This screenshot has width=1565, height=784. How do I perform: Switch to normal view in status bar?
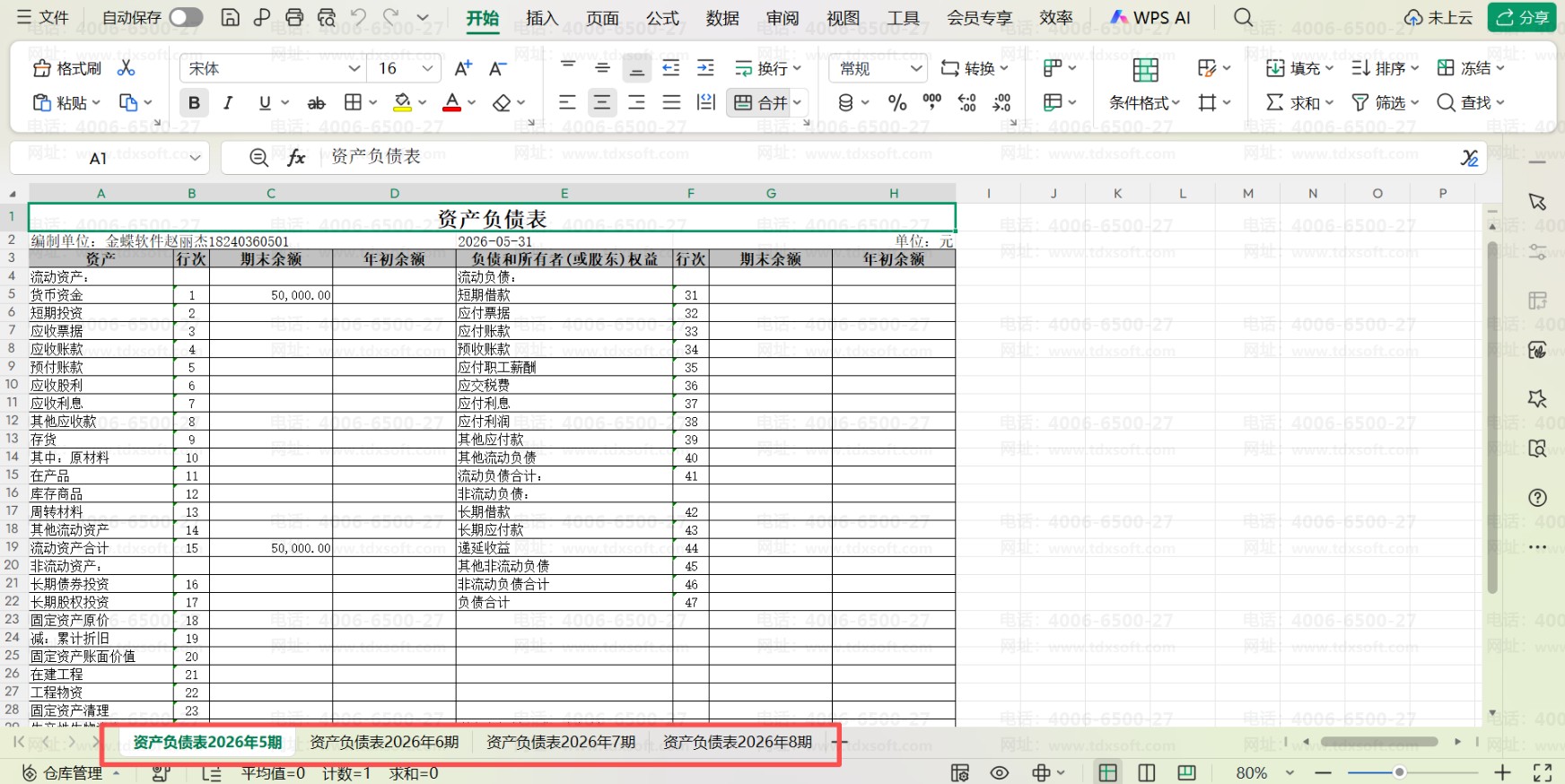(x=1108, y=772)
